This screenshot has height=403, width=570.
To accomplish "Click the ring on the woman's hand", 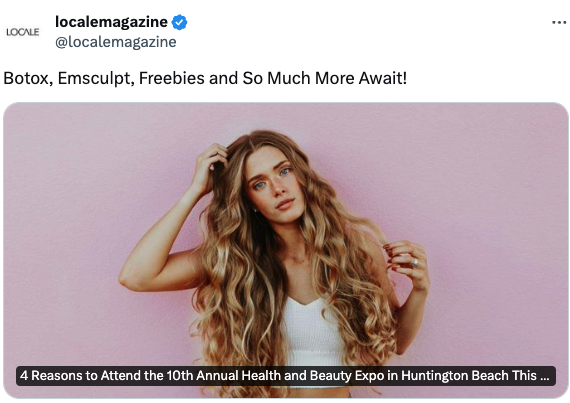I will 414,262.
